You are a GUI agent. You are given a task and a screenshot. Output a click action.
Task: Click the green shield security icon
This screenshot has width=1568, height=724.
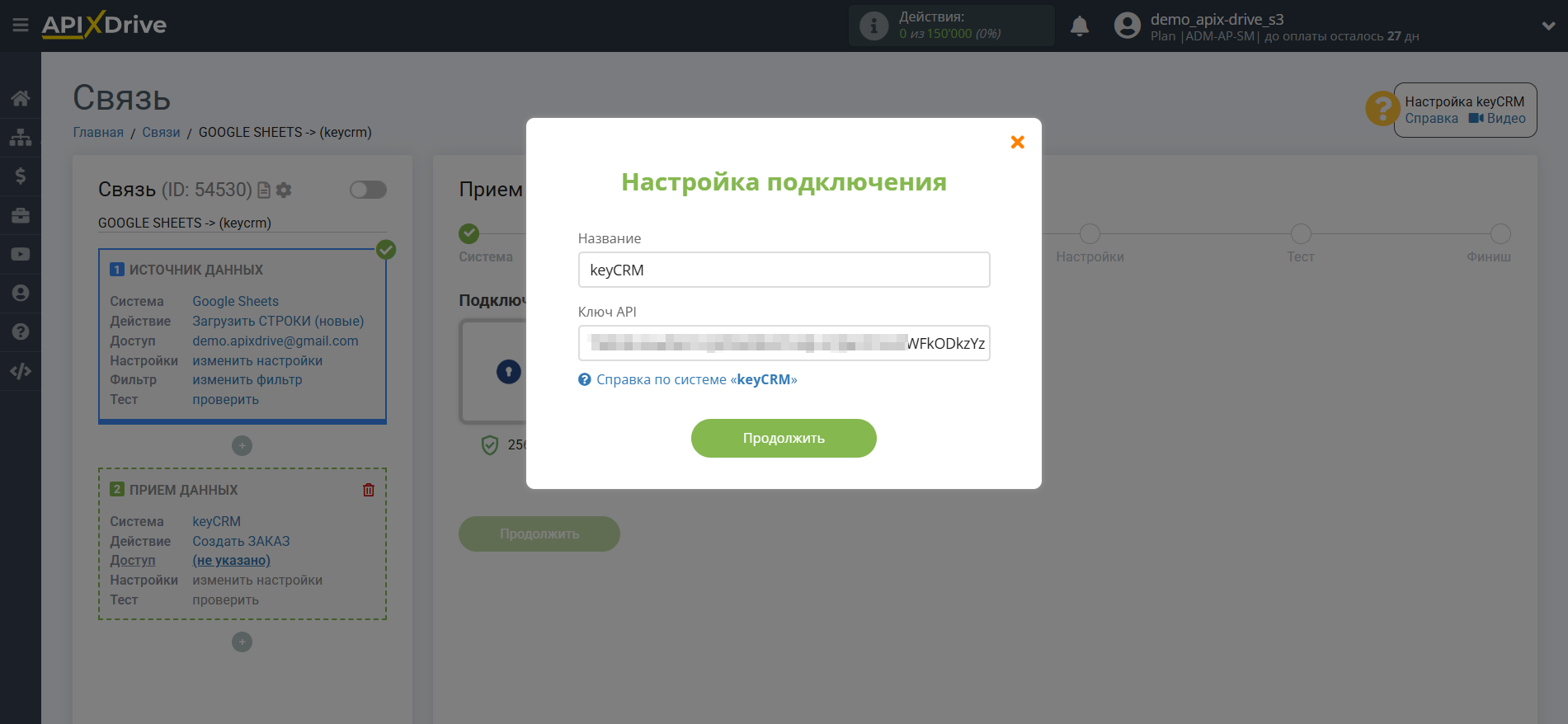490,445
